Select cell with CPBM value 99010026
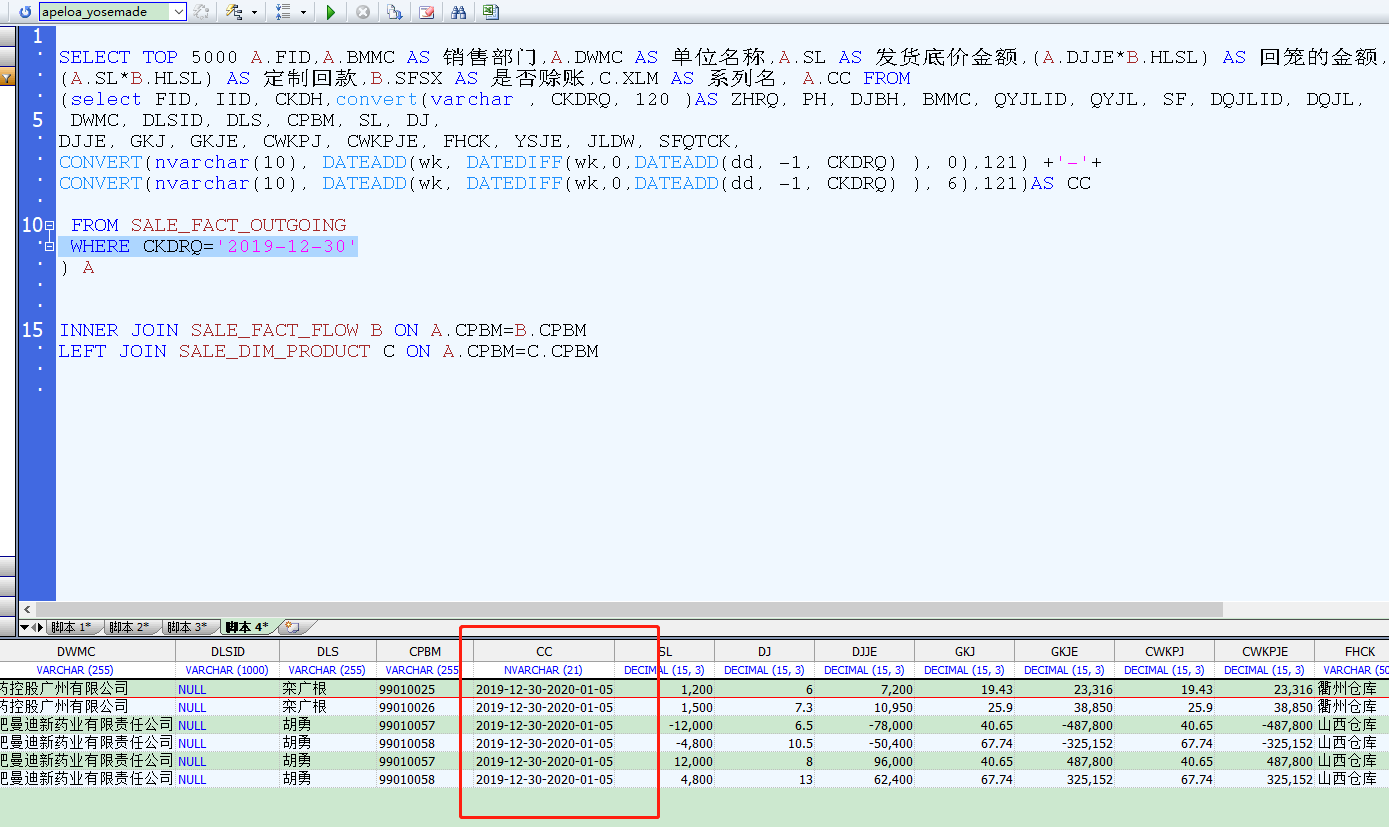Screen dimensions: 1389x827 [424, 707]
